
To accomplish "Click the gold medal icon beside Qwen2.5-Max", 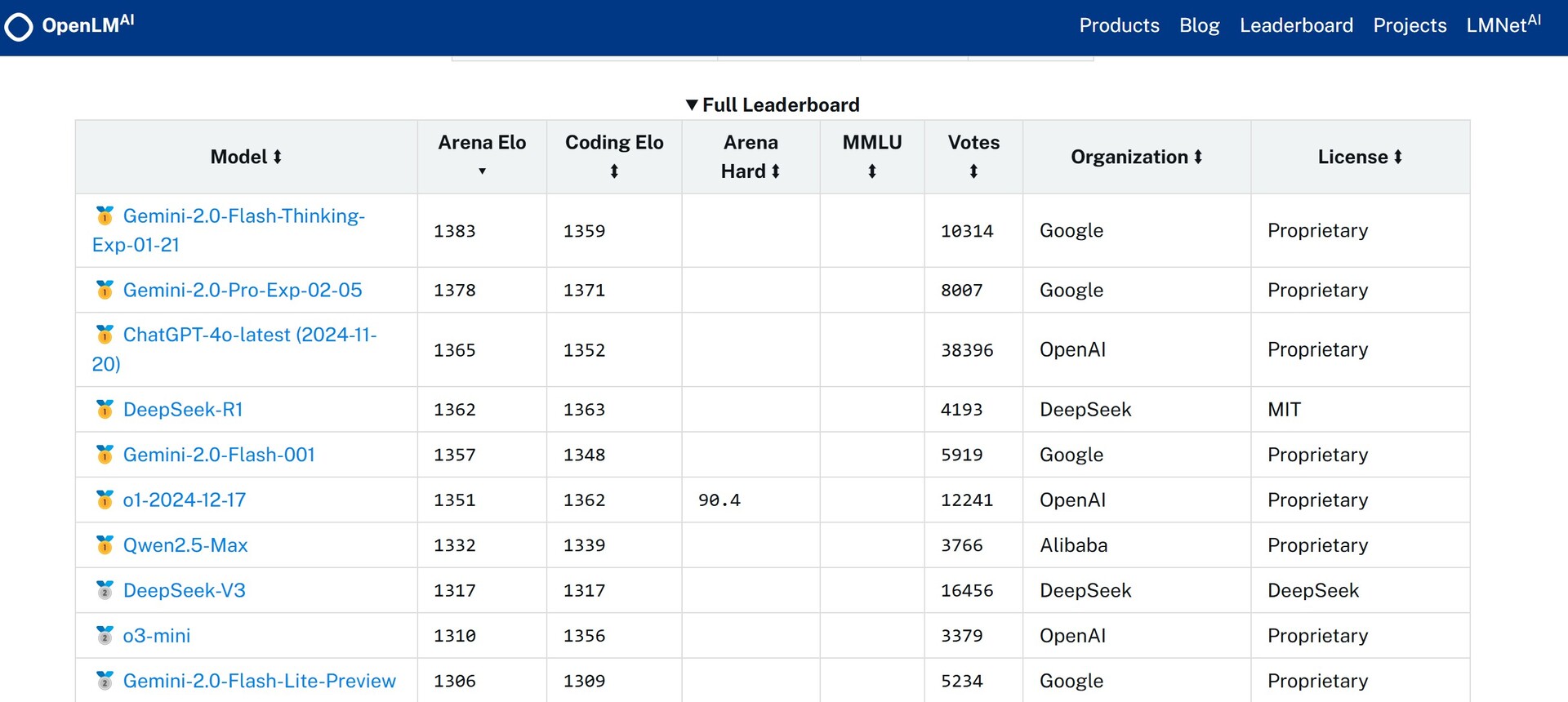I will click(x=105, y=545).
